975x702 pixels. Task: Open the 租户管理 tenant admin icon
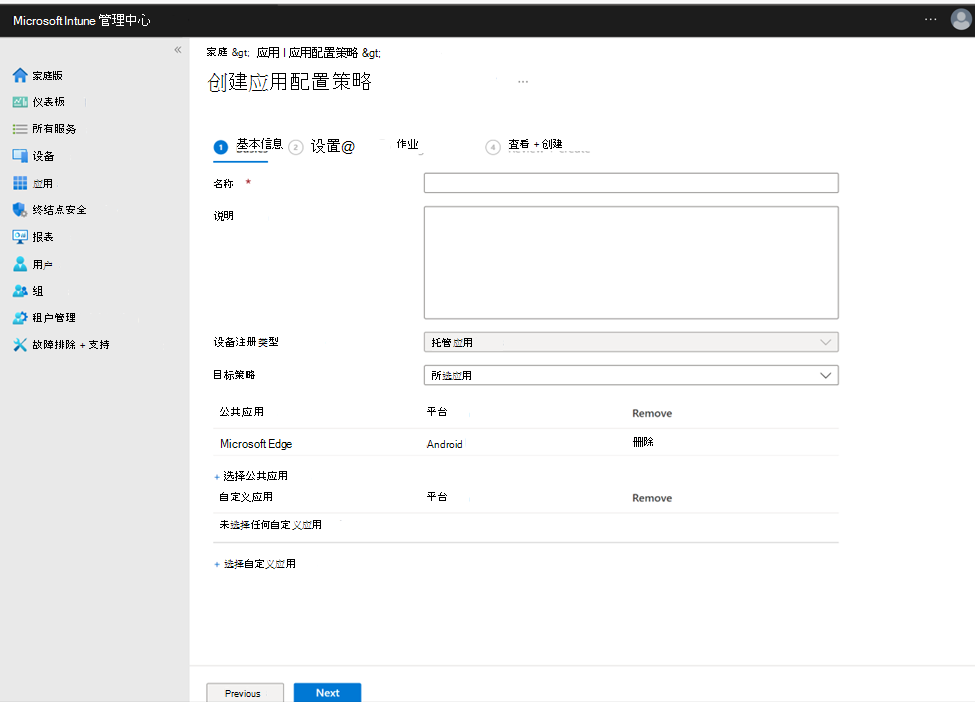click(x=20, y=318)
